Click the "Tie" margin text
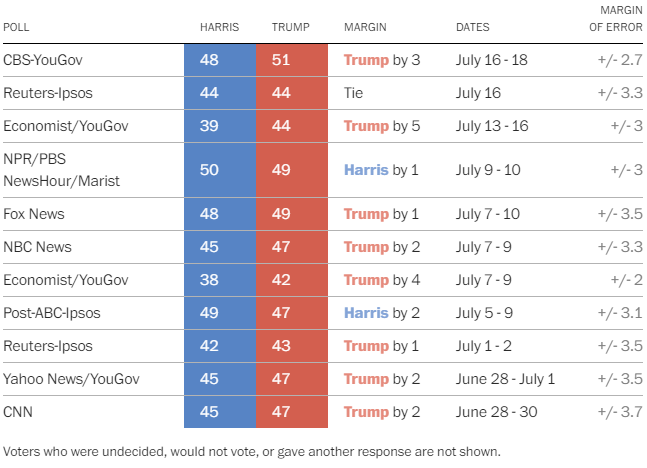This screenshot has height=468, width=647. click(355, 93)
